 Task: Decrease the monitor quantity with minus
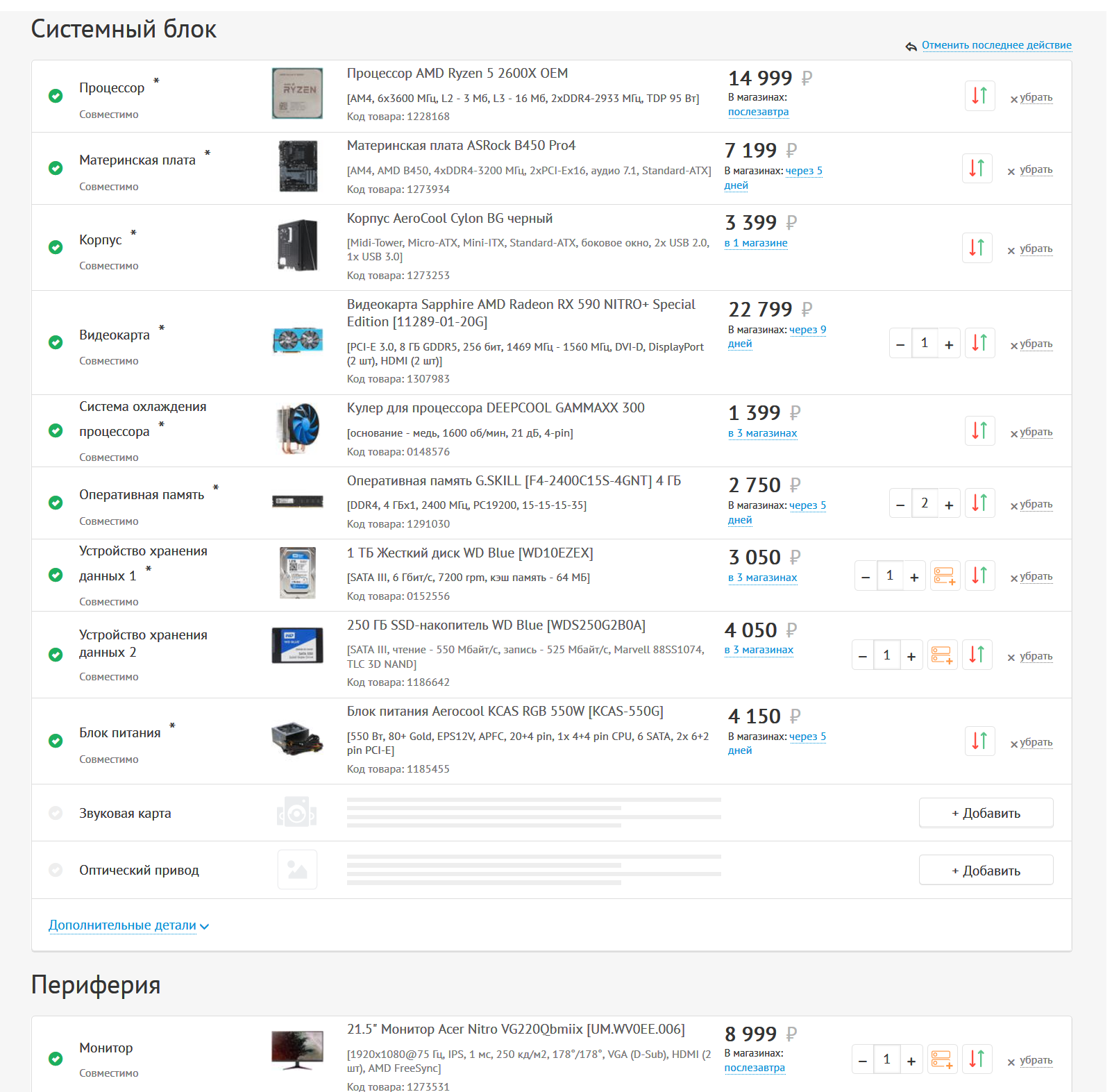pos(863,1060)
